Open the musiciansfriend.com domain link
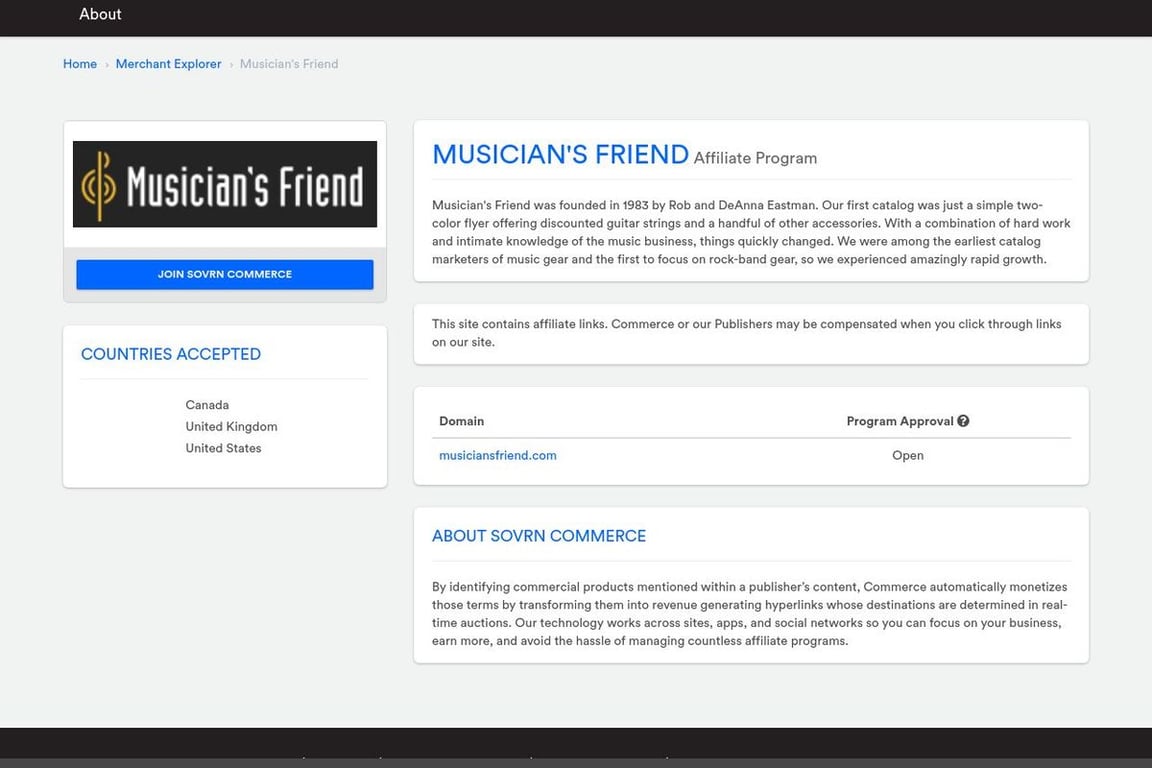Image resolution: width=1152 pixels, height=768 pixels. click(497, 456)
